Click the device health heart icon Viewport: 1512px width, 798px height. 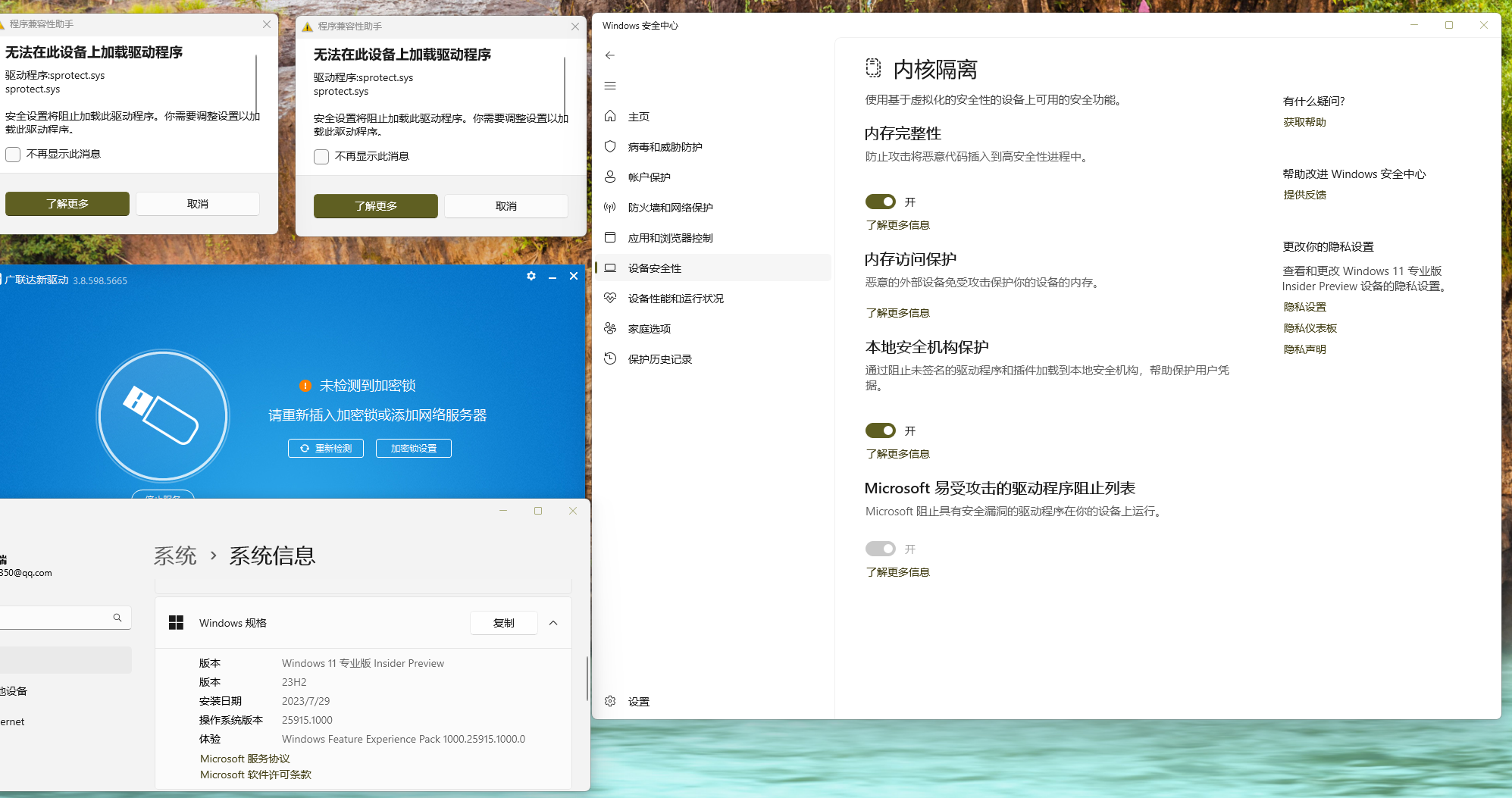point(610,298)
